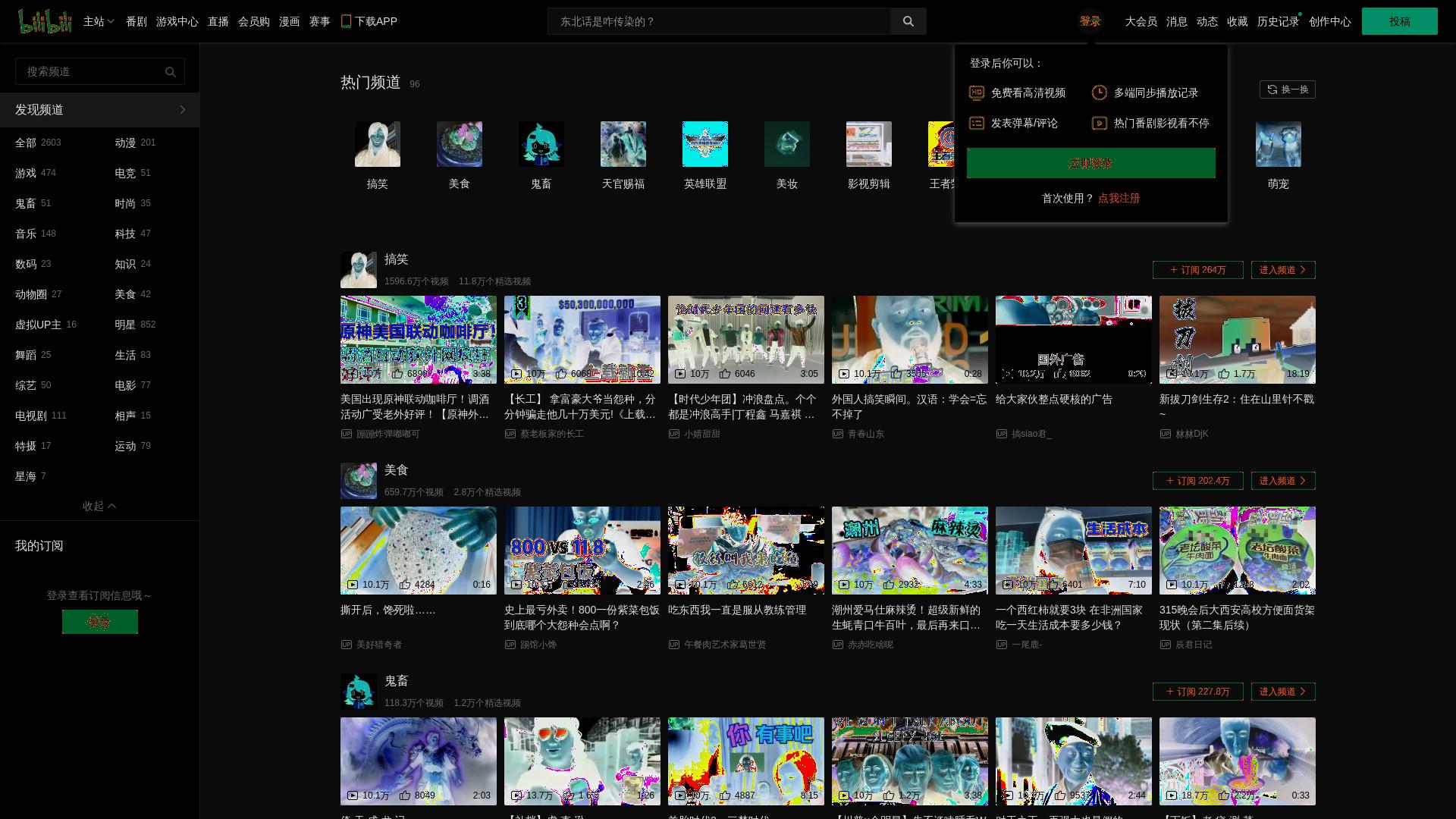This screenshot has height=819, width=1456.
Task: Collapse categories with 收起
Action: (99, 506)
